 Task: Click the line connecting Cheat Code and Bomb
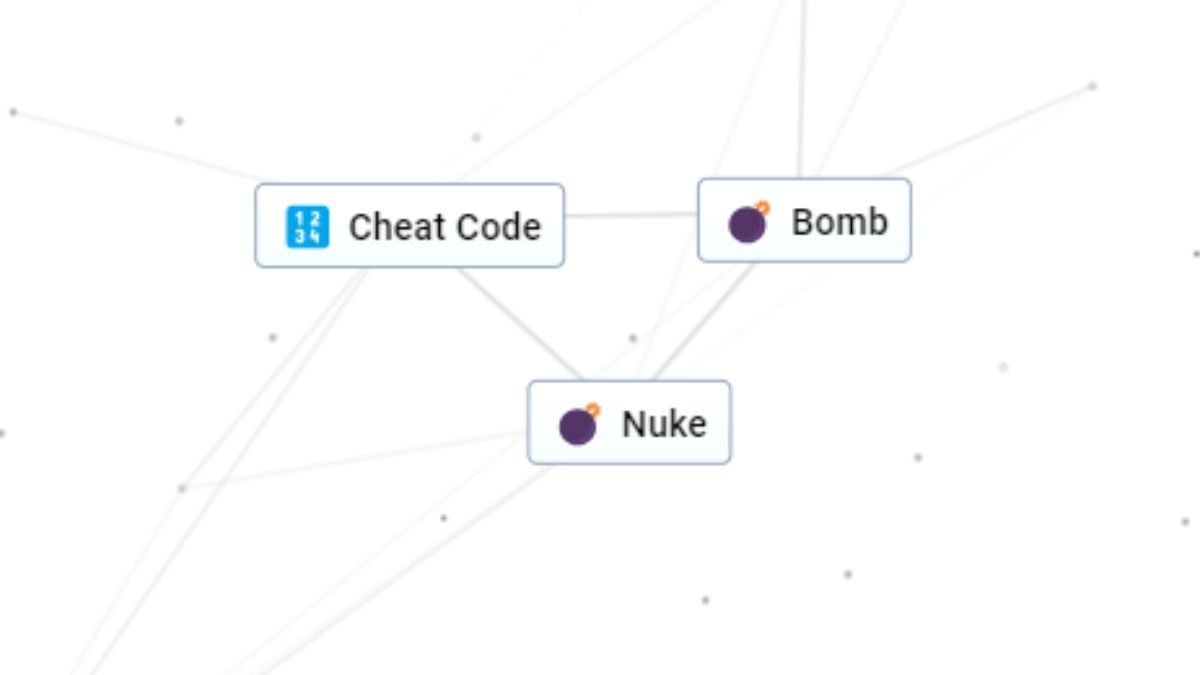[x=632, y=216]
